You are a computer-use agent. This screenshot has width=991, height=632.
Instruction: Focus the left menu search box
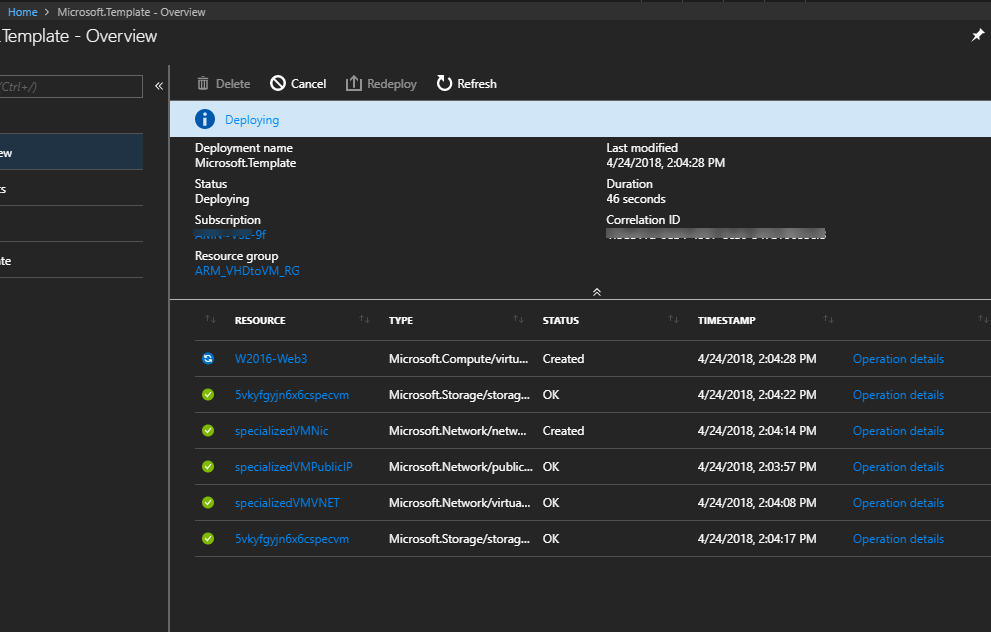(71, 87)
